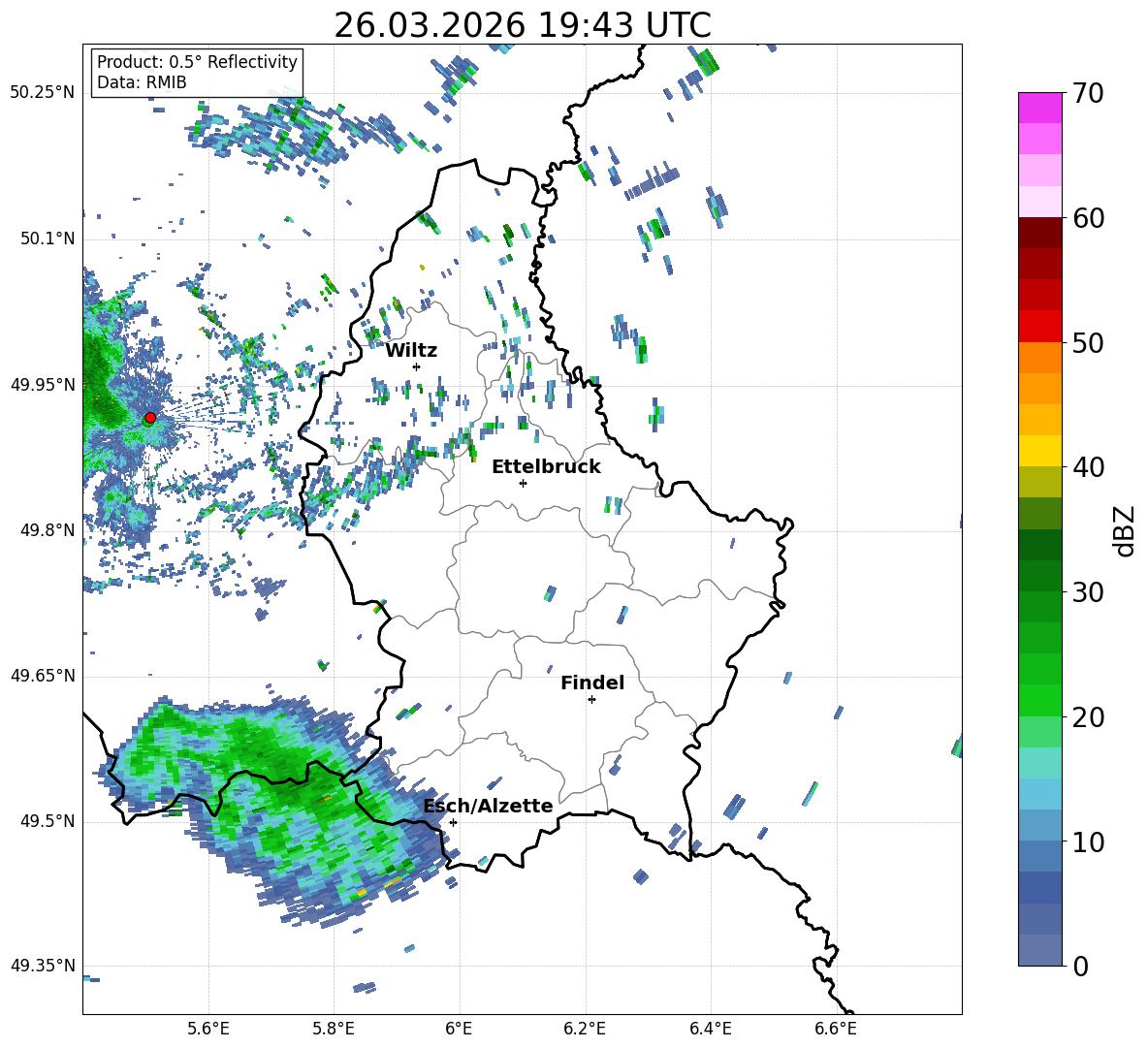Screen dimensions: 1148x1048
Task: Click the 5.8°E longitude label
Action: click(334, 1029)
